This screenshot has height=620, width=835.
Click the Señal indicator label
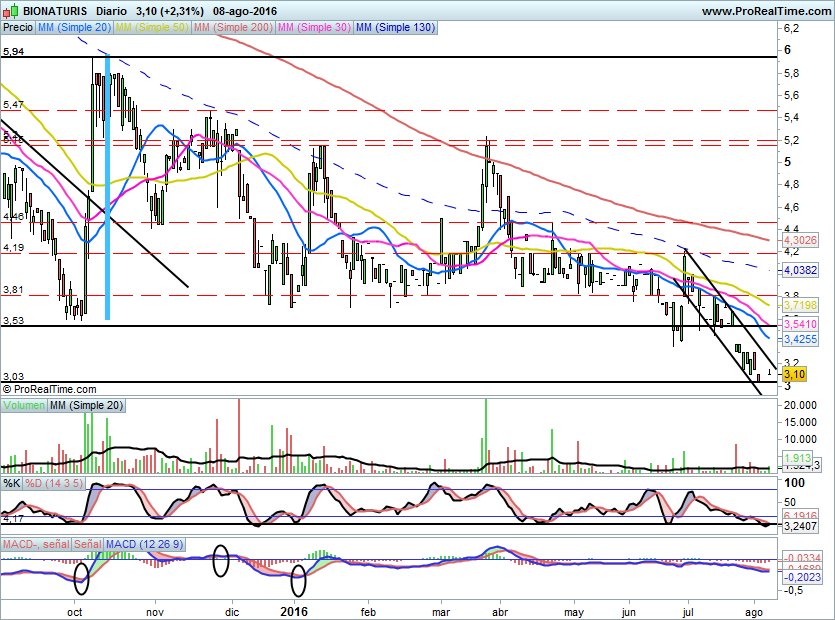tap(88, 544)
